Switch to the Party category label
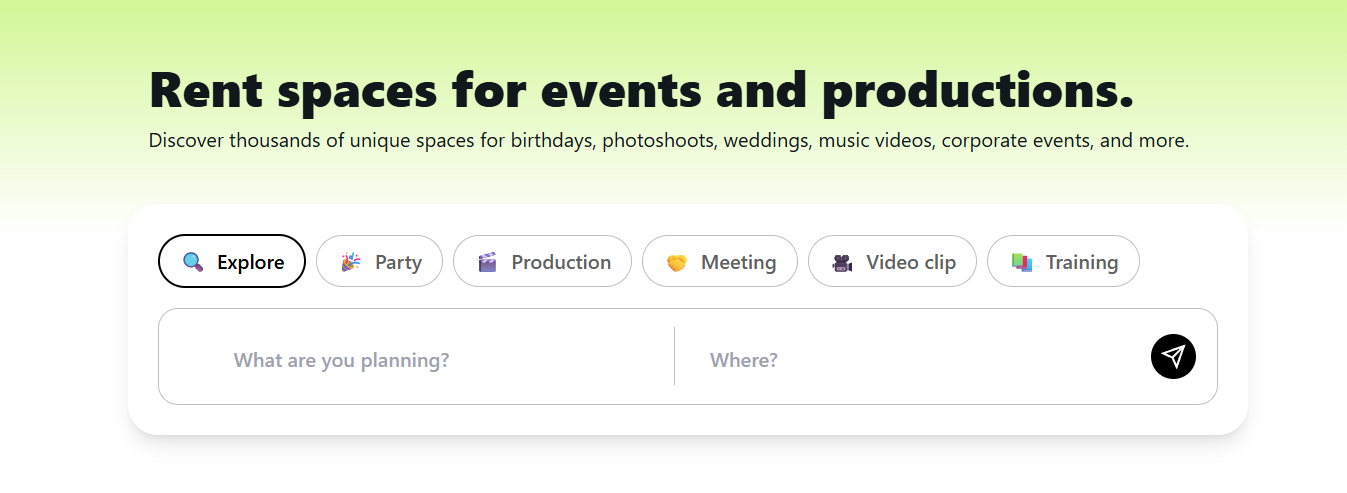The width and height of the screenshot is (1347, 493). pyautogui.click(x=398, y=262)
